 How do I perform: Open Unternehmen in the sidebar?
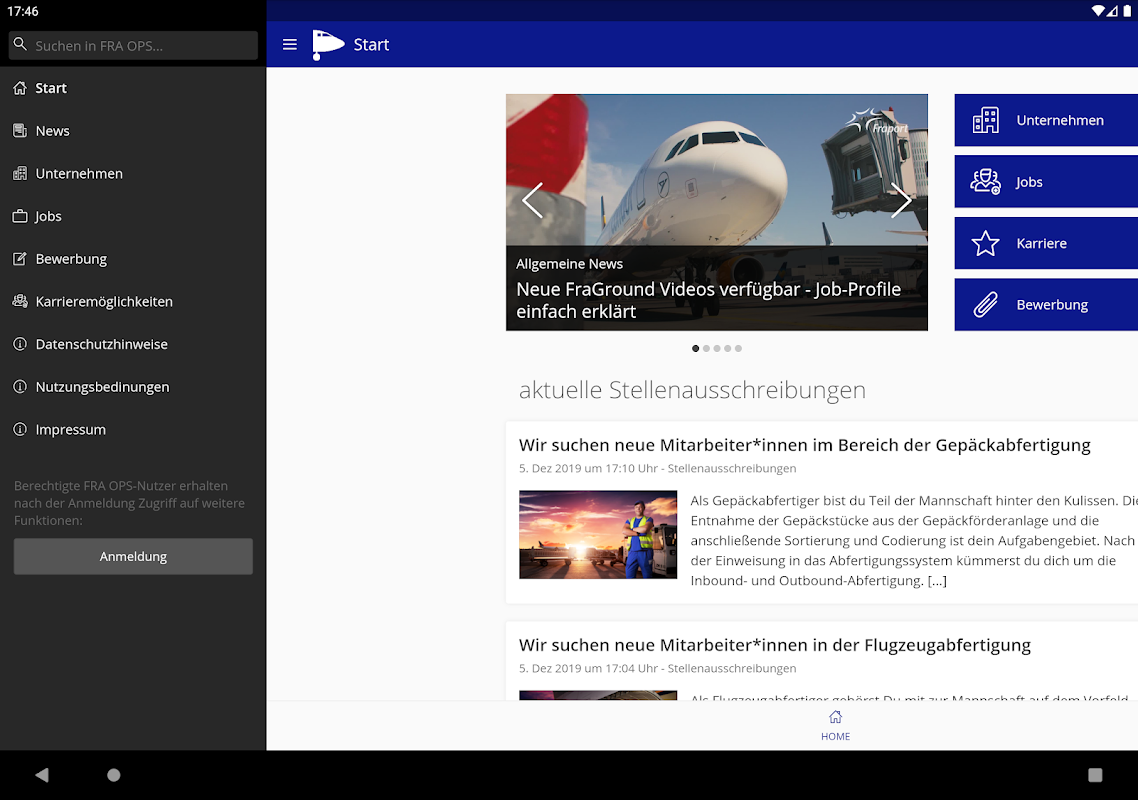(133, 174)
